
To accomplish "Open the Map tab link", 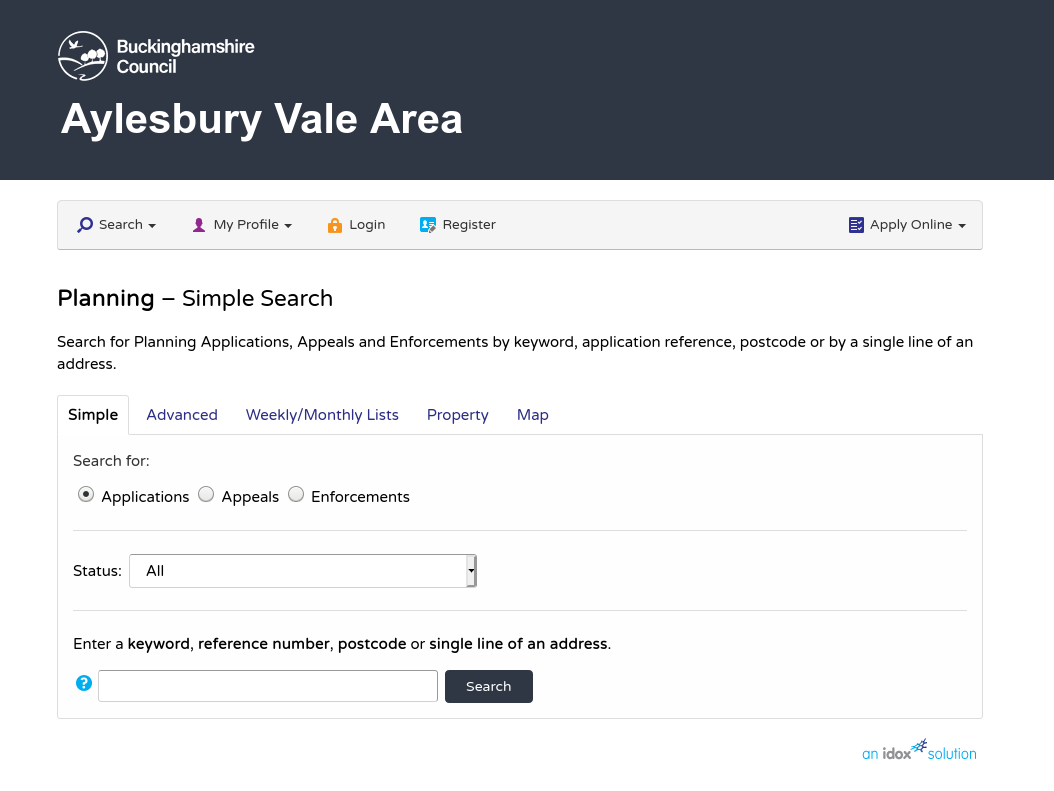I will (x=532, y=415).
